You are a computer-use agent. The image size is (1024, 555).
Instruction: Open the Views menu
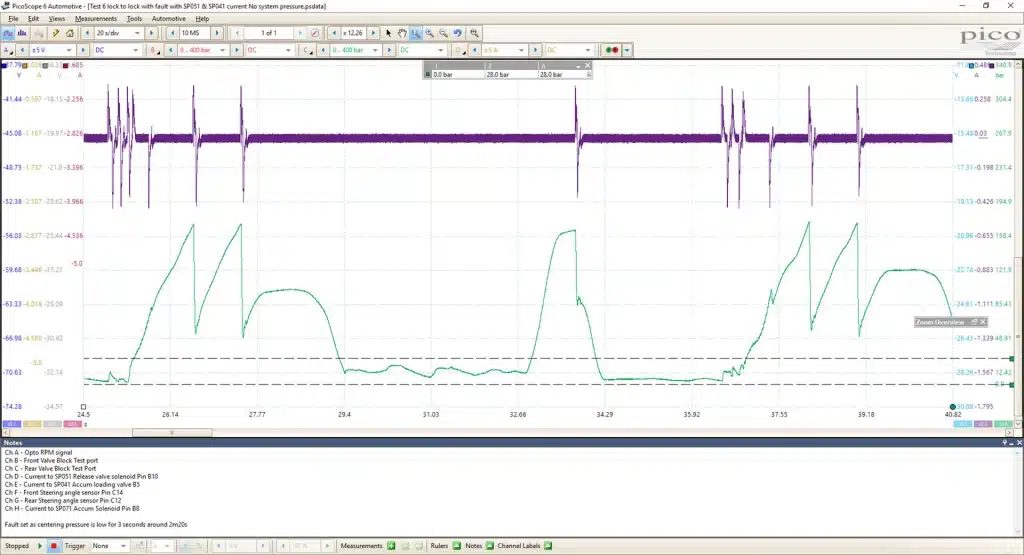(x=57, y=19)
